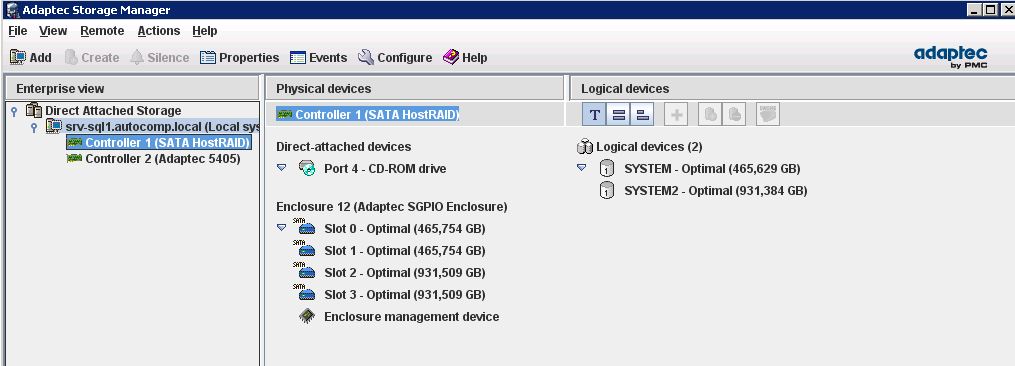This screenshot has height=366, width=1015.
Task: Select the srv-sql1.autocomp.local computer icon
Action: tap(54, 126)
